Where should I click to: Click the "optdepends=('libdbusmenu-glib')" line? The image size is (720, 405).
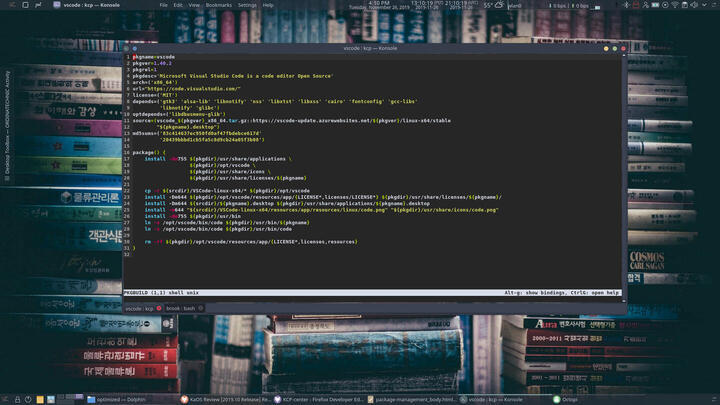(179, 114)
